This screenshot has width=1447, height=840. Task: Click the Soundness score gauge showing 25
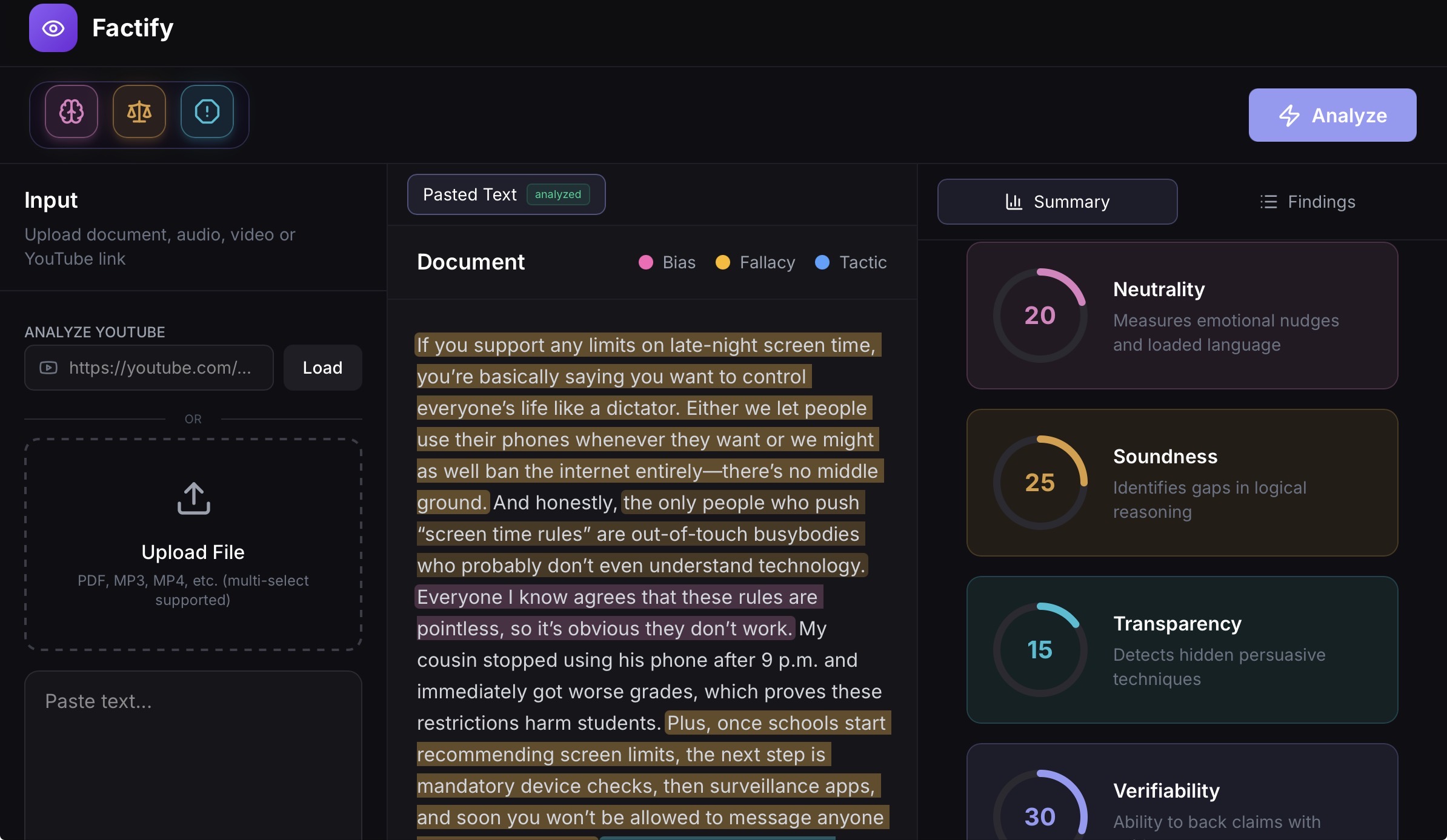point(1040,483)
